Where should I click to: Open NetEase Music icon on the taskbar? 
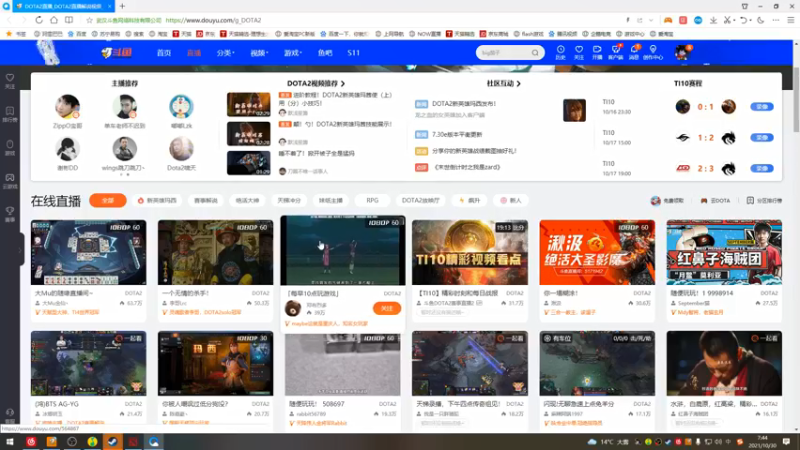coord(31,441)
